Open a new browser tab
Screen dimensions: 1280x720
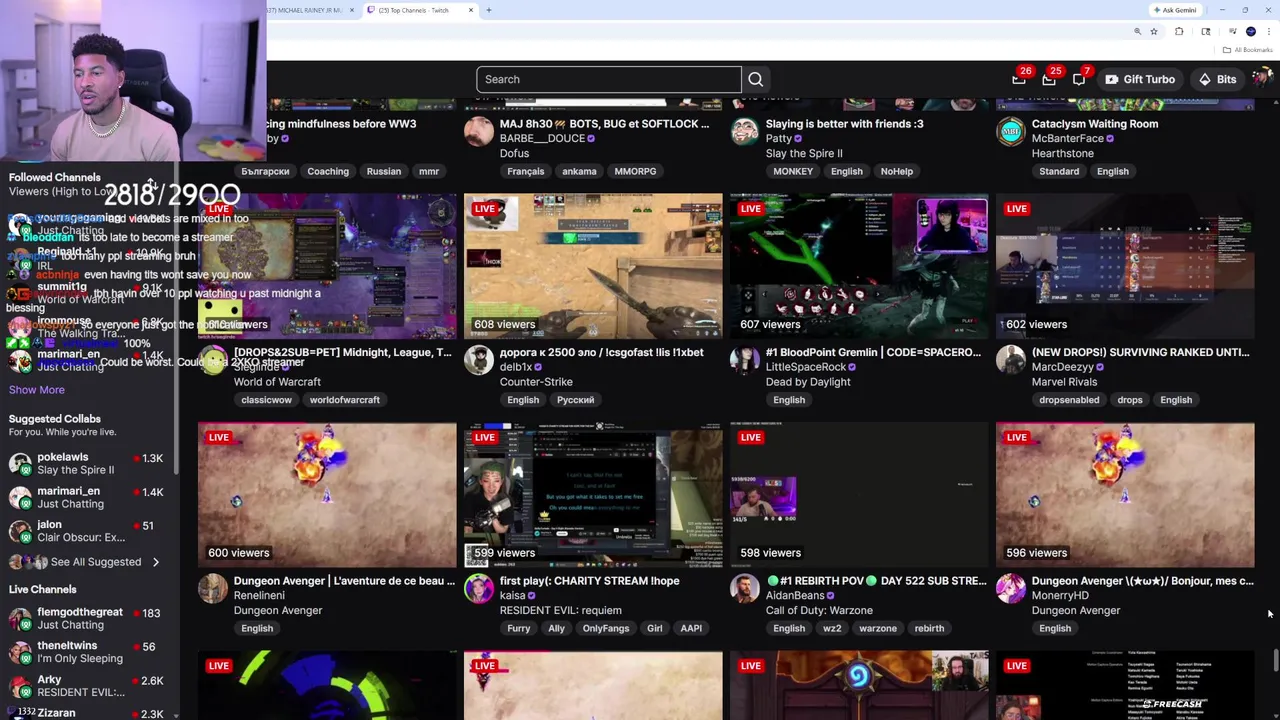coord(488,10)
